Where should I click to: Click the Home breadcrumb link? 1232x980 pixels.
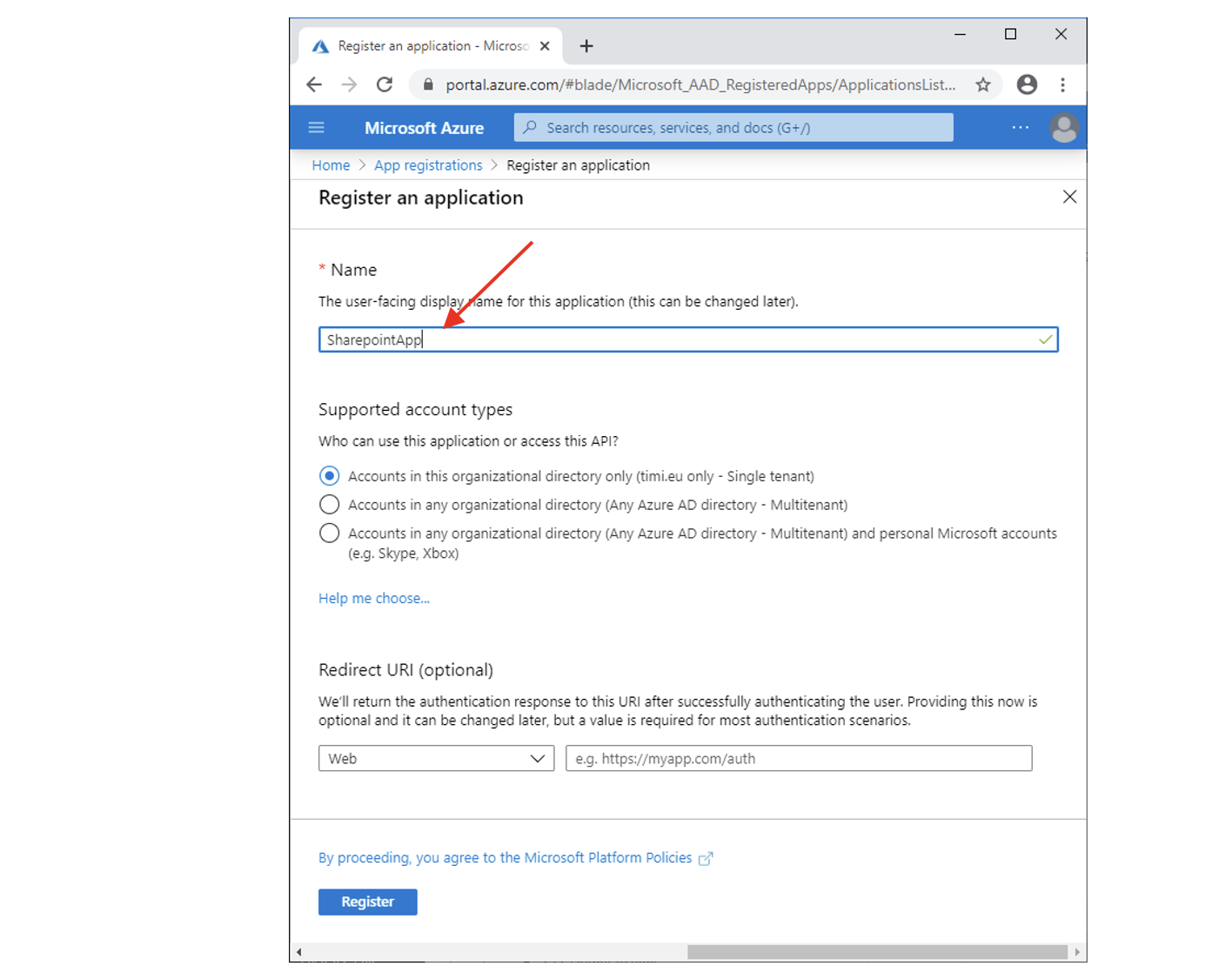(x=331, y=165)
